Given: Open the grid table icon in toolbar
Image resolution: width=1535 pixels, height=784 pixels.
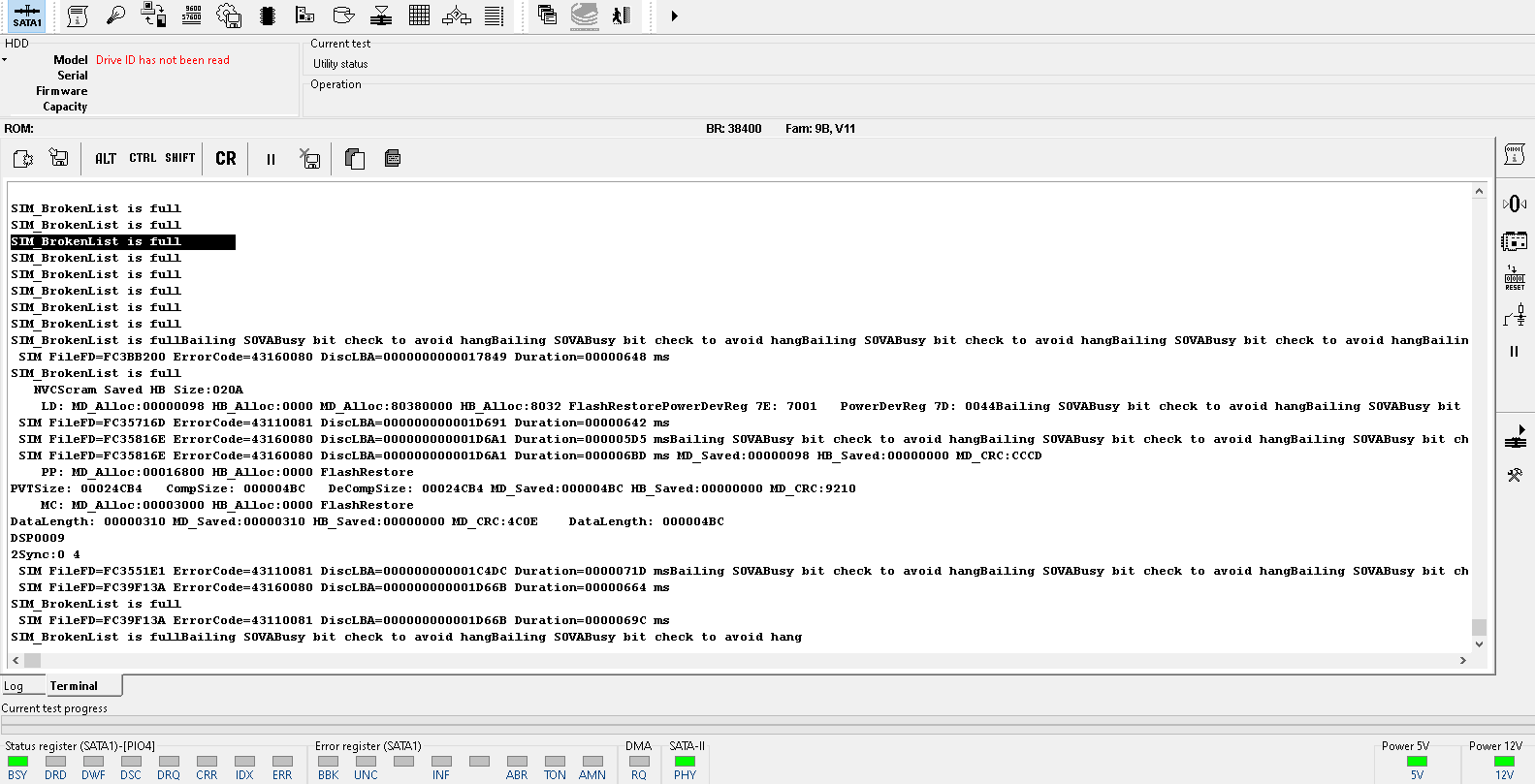Looking at the screenshot, I should coord(419,15).
